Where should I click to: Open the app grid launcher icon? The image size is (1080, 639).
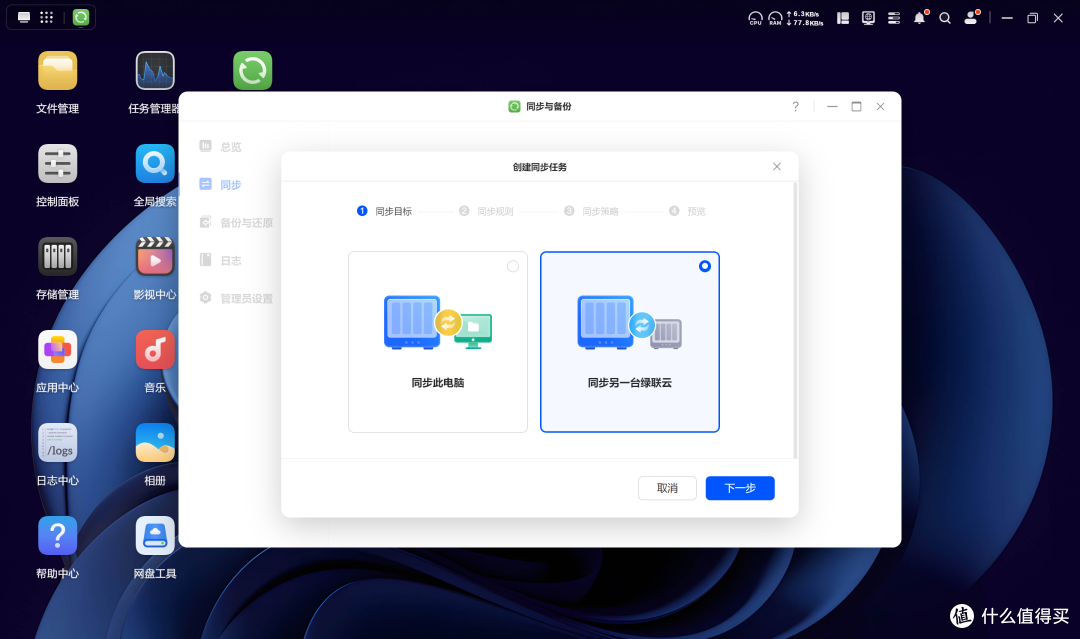click(47, 17)
